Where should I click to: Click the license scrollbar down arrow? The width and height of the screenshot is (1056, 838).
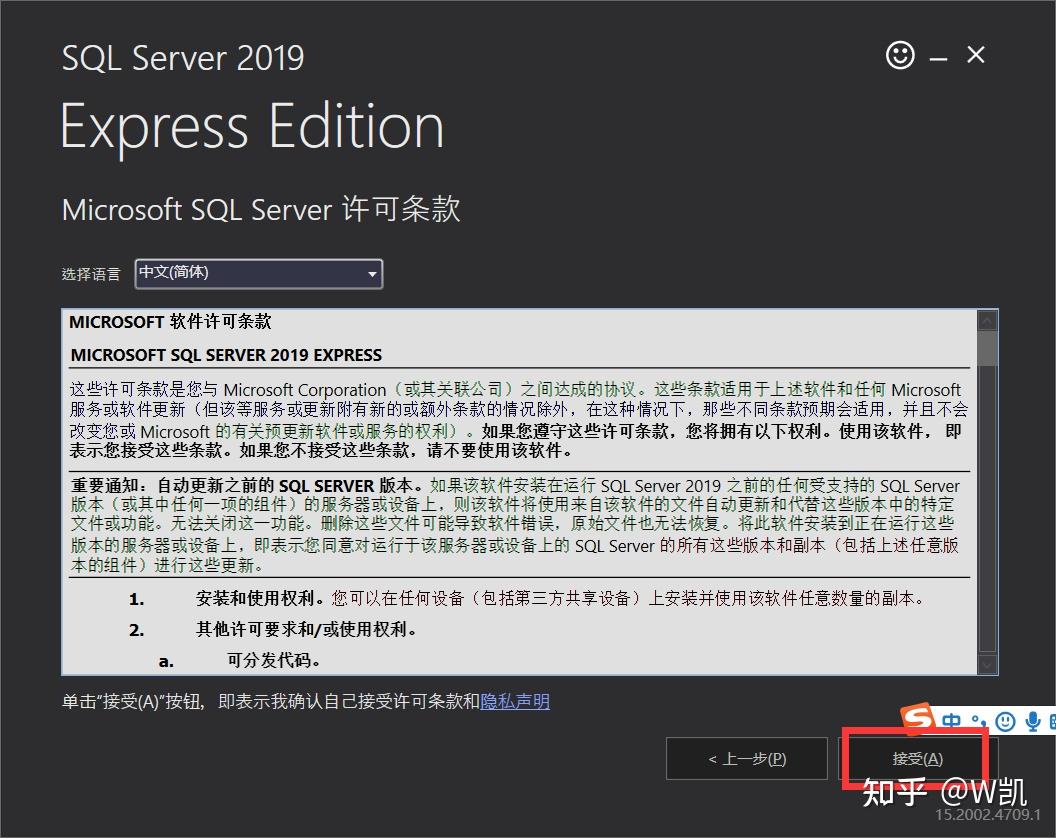[987, 664]
